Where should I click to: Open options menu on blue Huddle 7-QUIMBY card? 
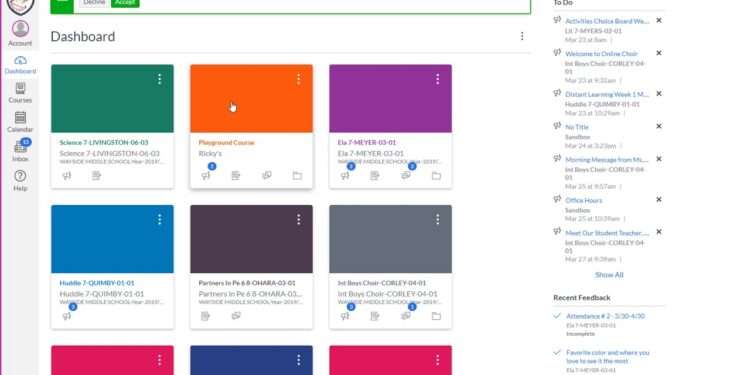tap(159, 220)
